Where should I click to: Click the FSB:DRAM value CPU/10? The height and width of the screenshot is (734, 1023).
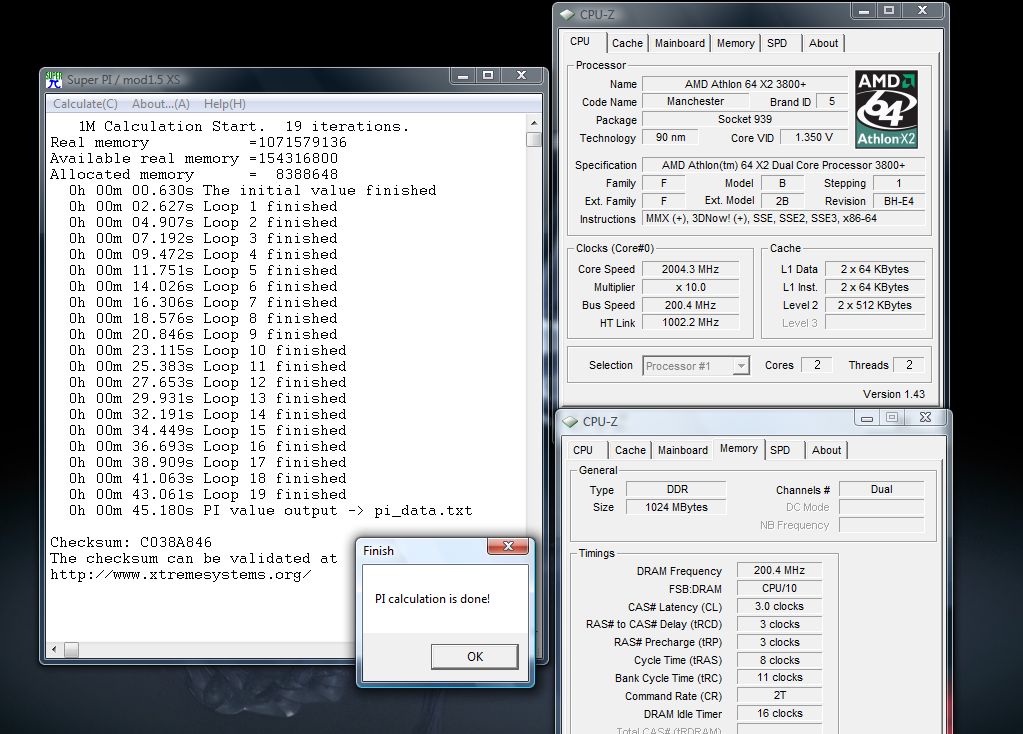coord(779,589)
